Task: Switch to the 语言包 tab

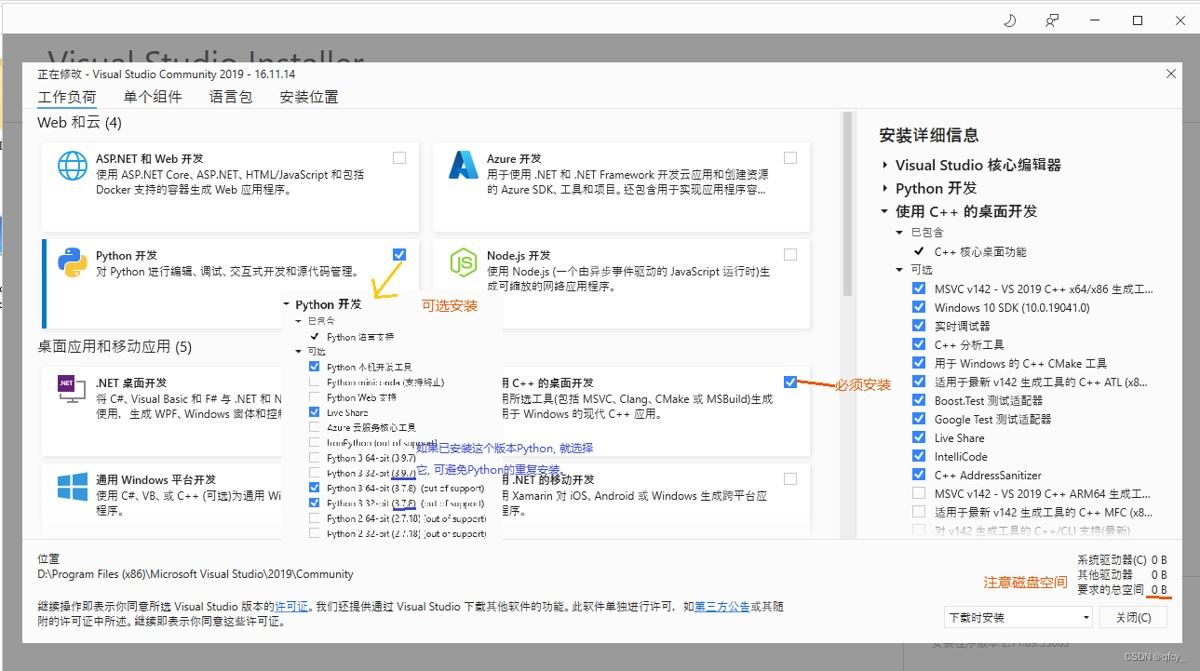Action: (x=231, y=97)
